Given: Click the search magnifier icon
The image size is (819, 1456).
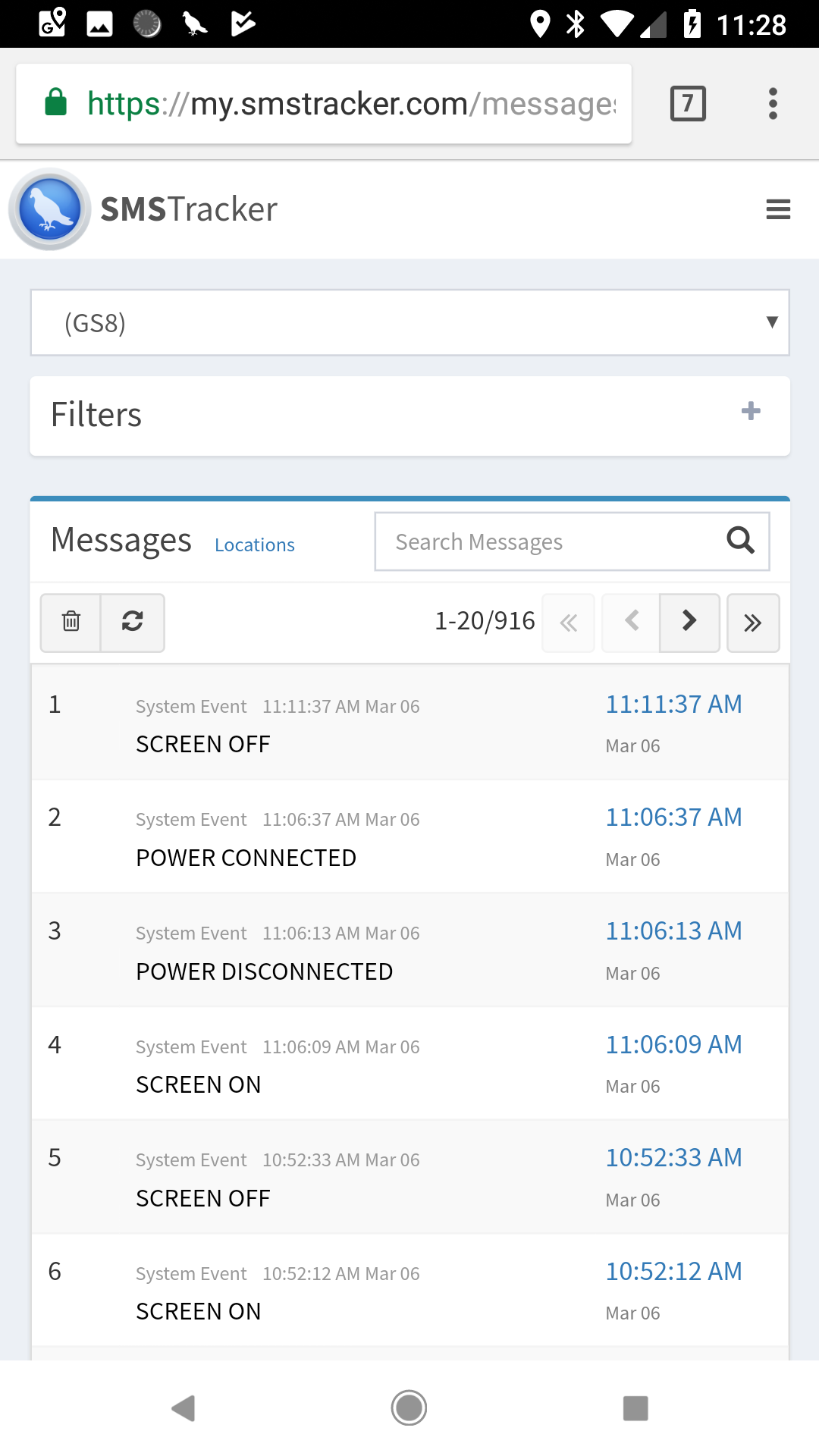Looking at the screenshot, I should click(x=740, y=541).
